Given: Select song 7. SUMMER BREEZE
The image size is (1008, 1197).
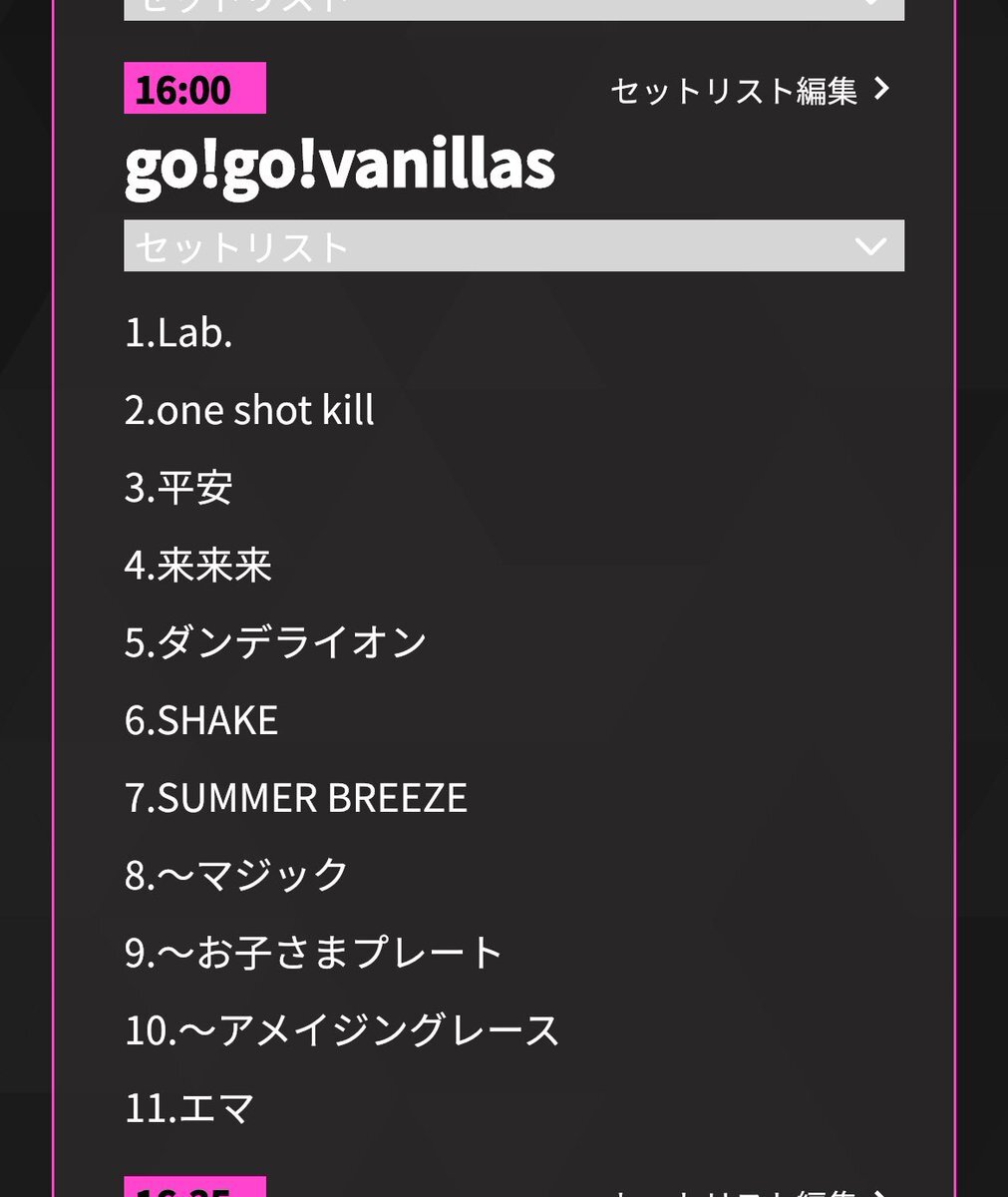Looking at the screenshot, I should tap(295, 798).
